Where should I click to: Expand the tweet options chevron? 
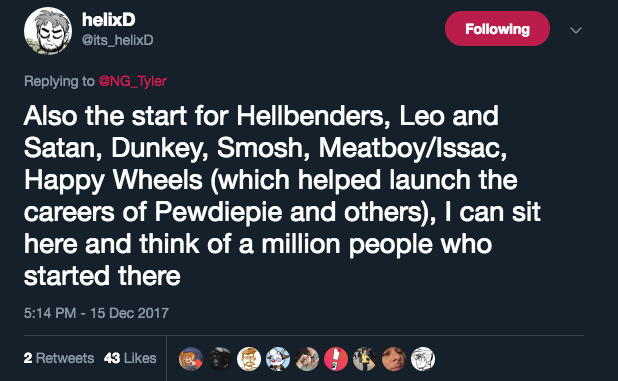click(576, 30)
